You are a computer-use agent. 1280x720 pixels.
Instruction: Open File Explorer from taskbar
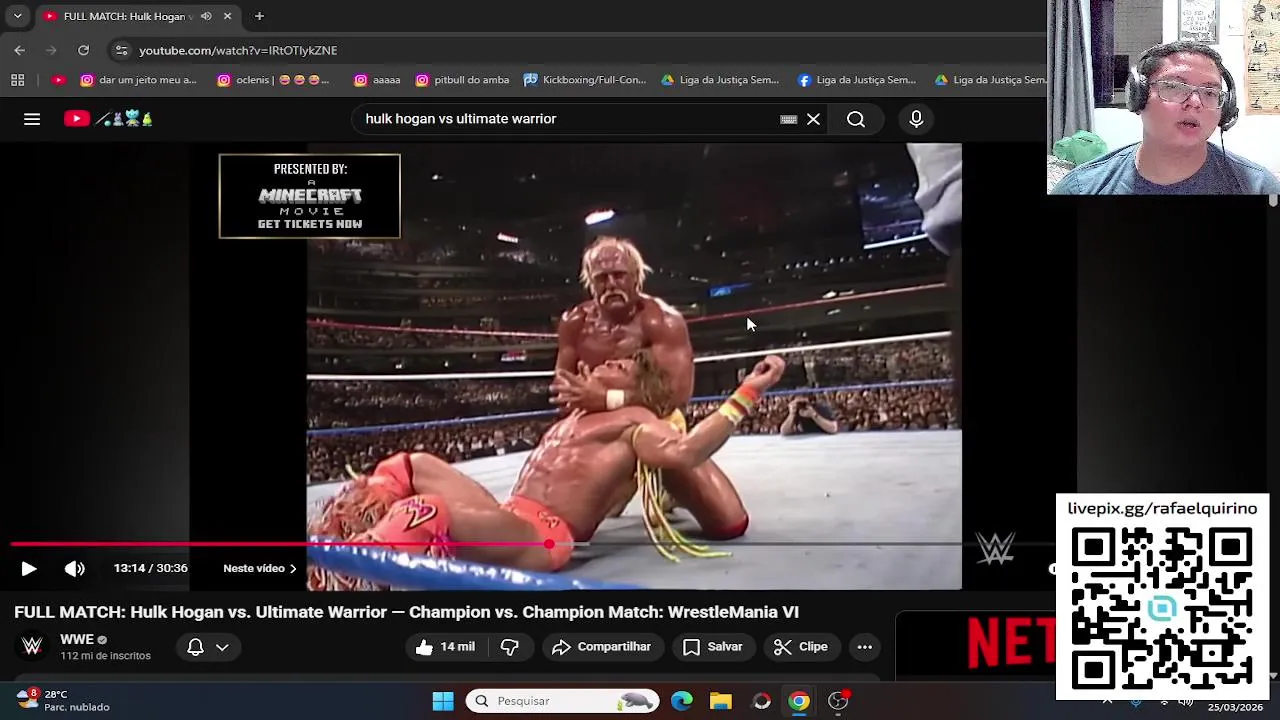(x=721, y=701)
